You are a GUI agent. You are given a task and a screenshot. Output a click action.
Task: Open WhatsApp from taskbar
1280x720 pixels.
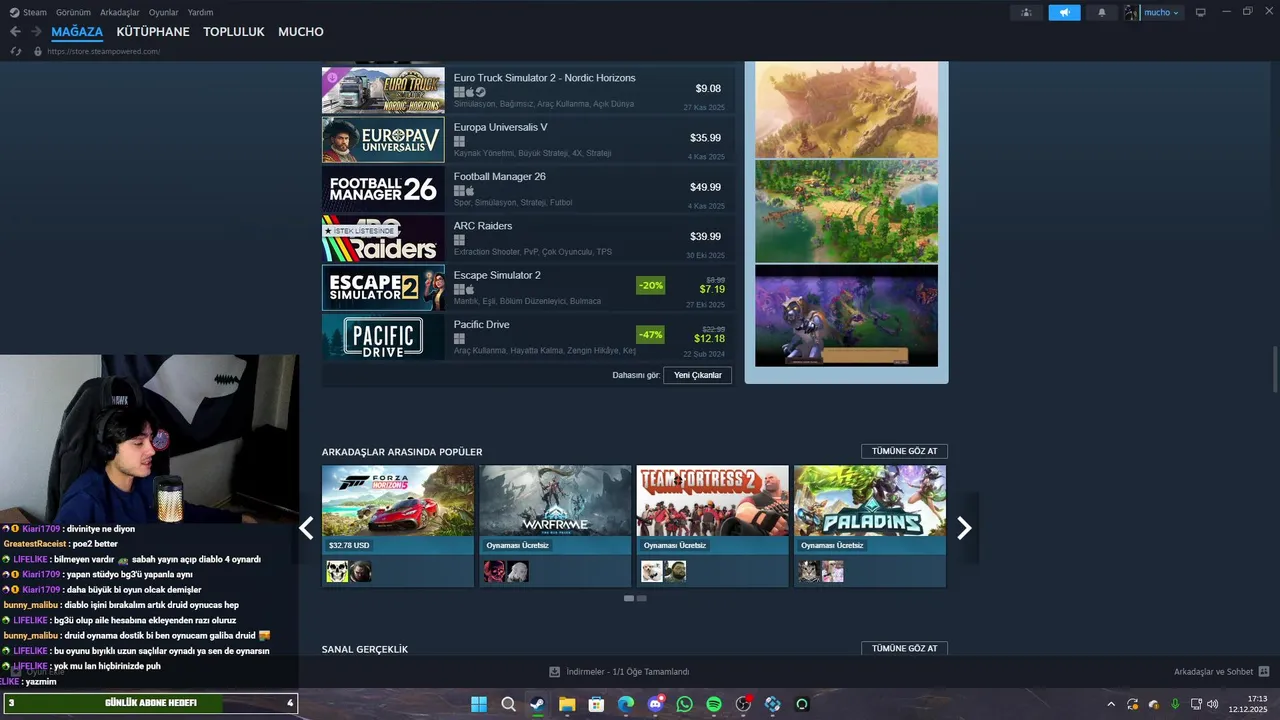(x=685, y=704)
